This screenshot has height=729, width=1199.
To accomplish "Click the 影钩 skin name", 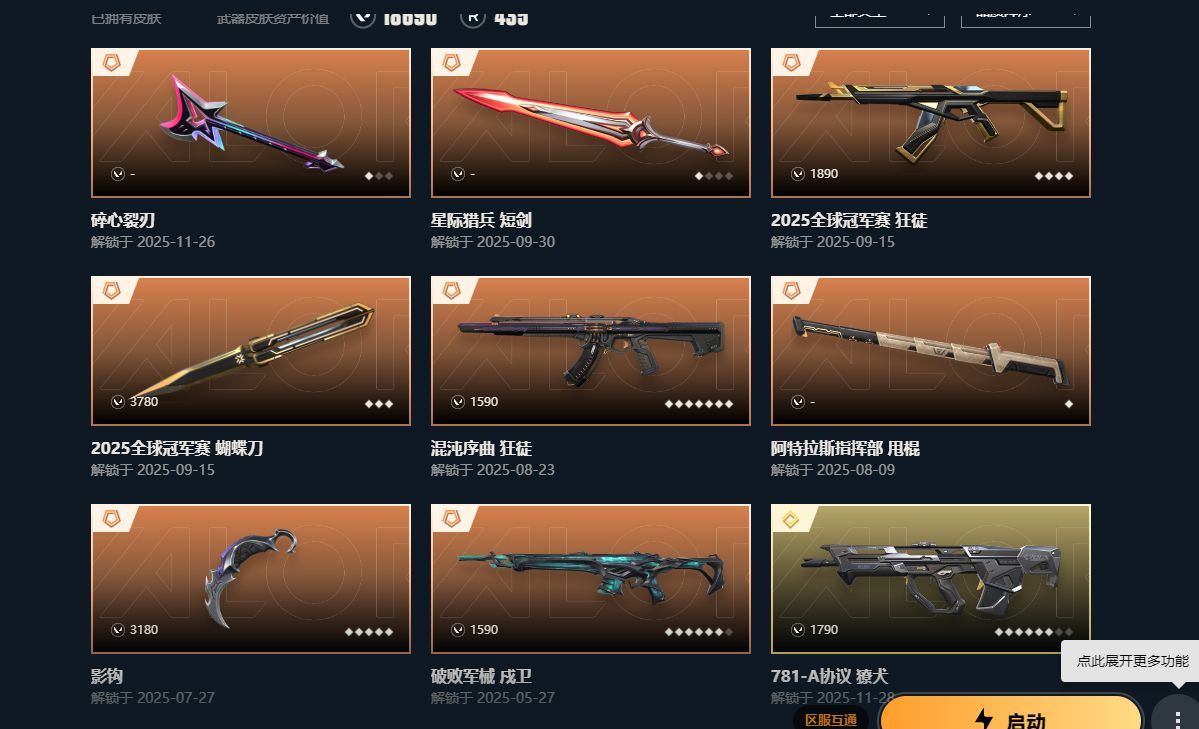I will pyautogui.click(x=107, y=676).
